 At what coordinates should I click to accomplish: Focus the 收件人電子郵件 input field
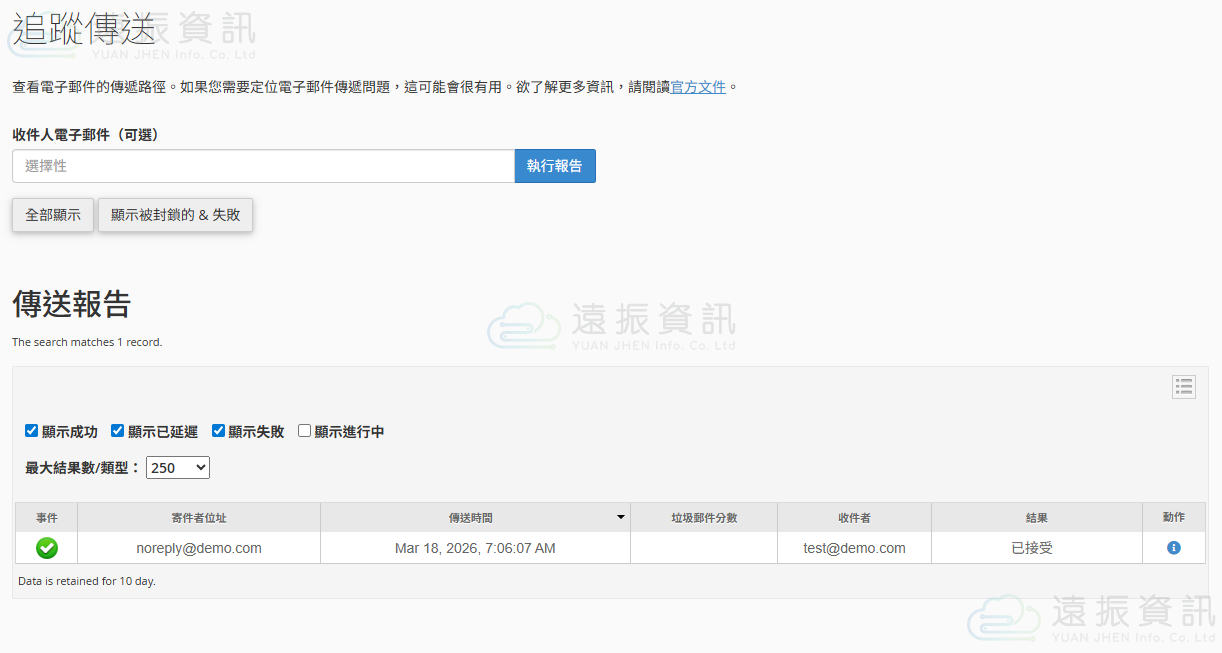coord(263,166)
